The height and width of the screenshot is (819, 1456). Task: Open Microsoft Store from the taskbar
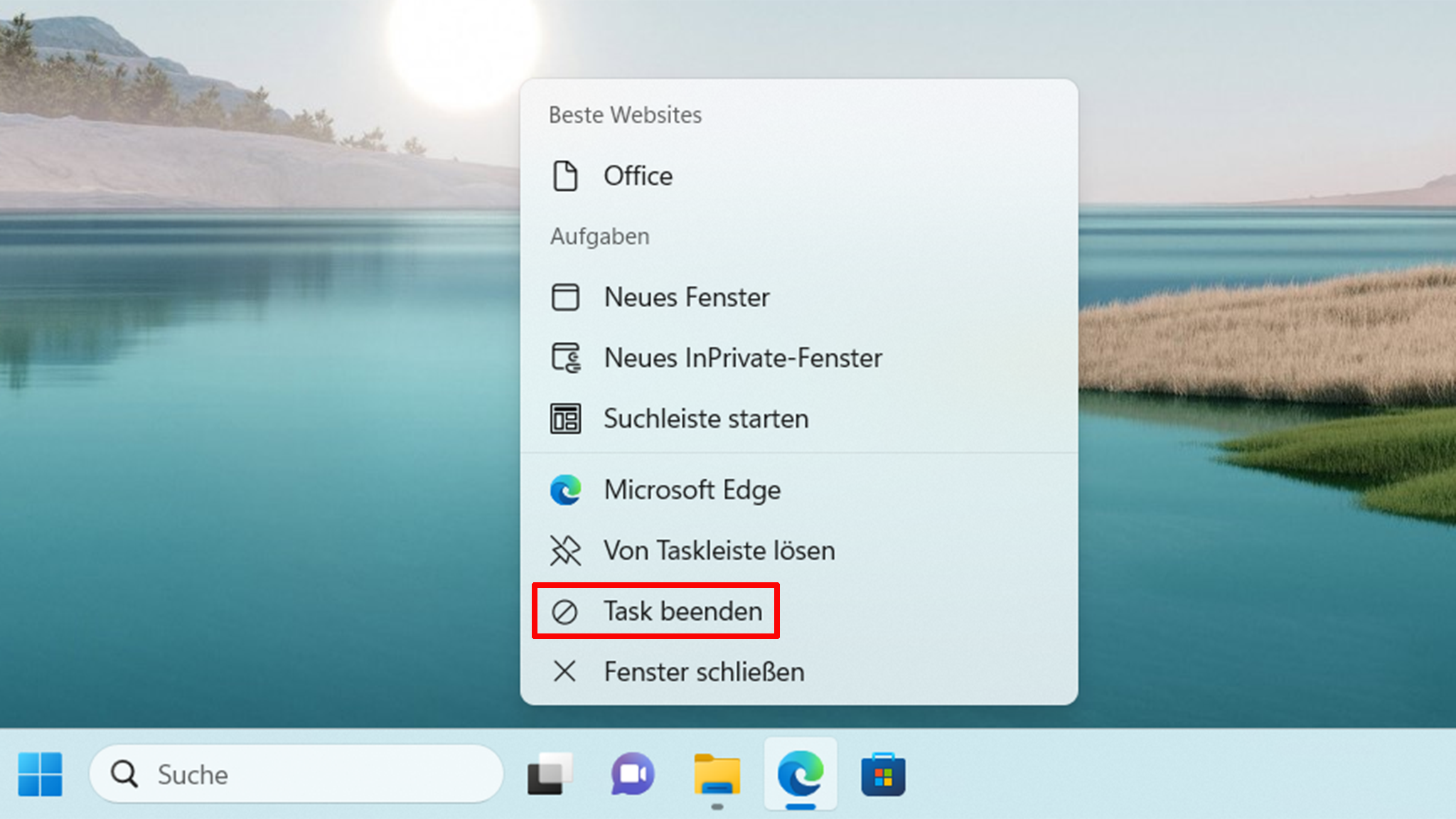(x=884, y=774)
